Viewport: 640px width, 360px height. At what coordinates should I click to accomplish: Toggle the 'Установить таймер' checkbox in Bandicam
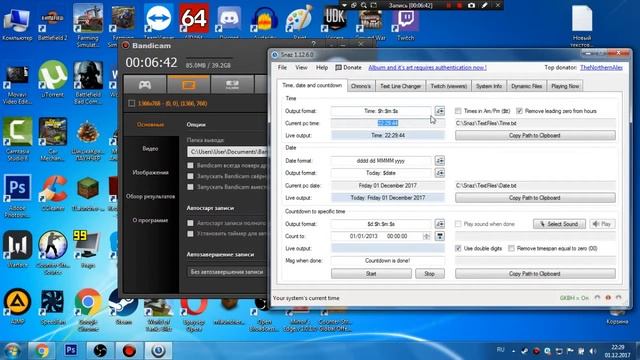coord(190,234)
